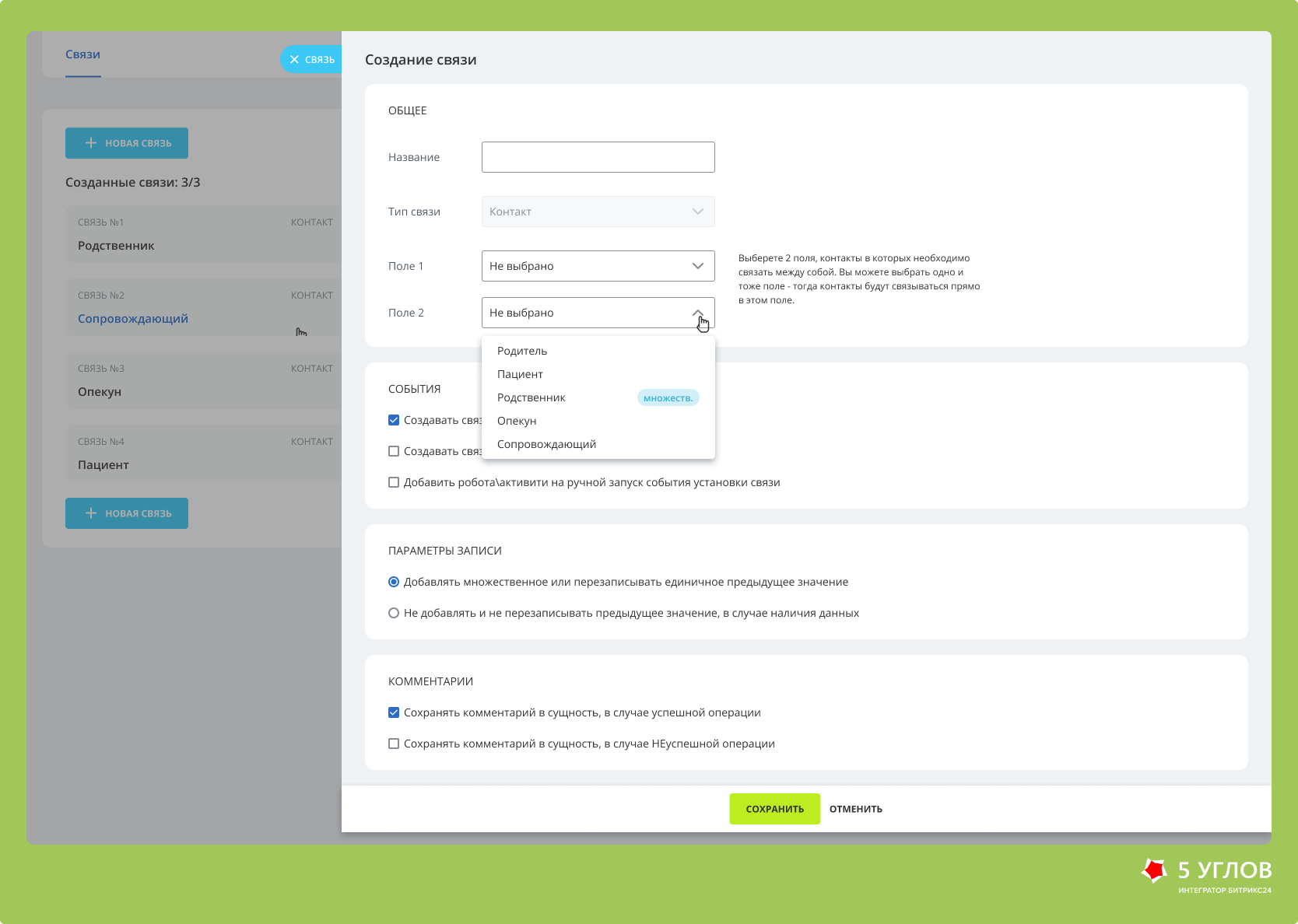The width and height of the screenshot is (1298, 924).
Task: Close the Связь side panel with X icon
Action: 294,59
